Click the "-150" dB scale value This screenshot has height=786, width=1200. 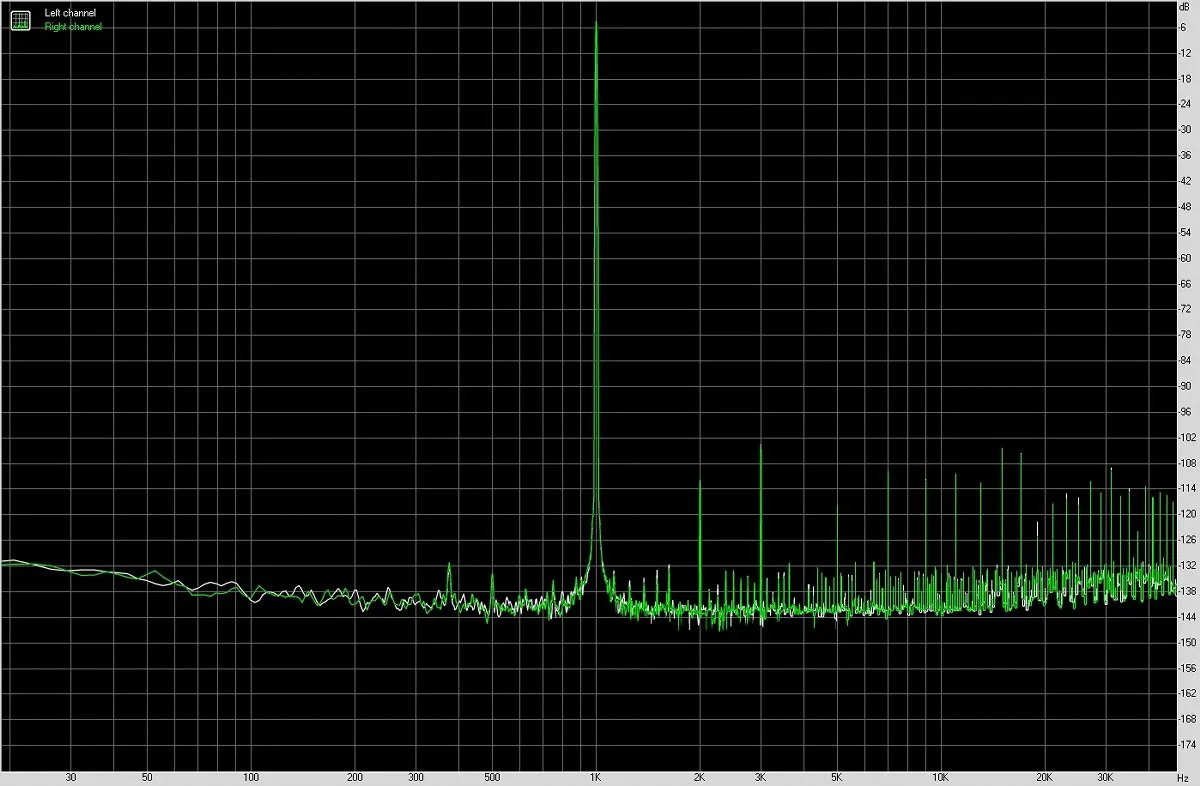click(1187, 643)
